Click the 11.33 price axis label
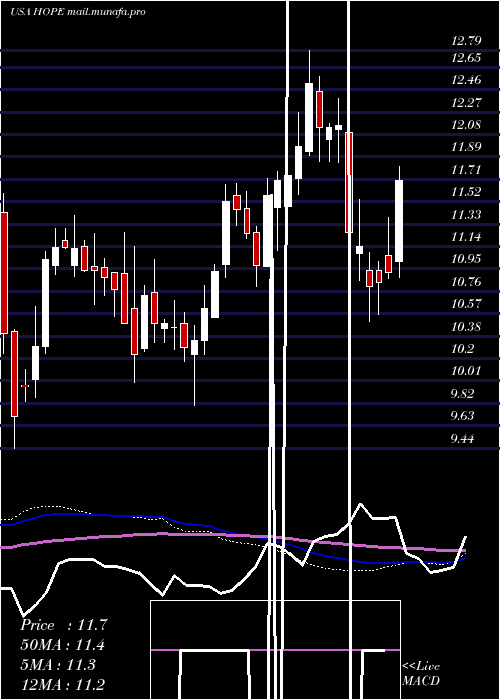Image resolution: width=500 pixels, height=700 pixels. [x=466, y=215]
